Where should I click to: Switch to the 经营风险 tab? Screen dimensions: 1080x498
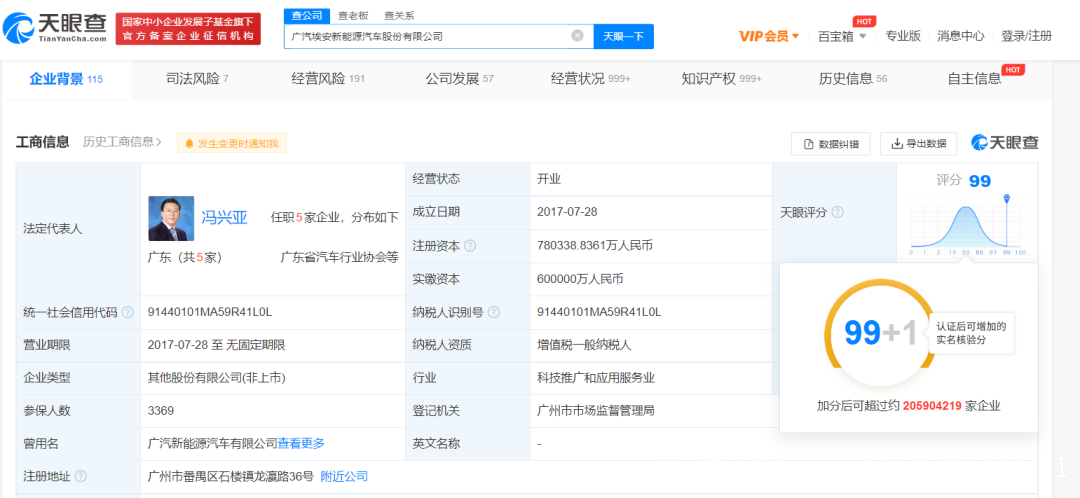328,79
